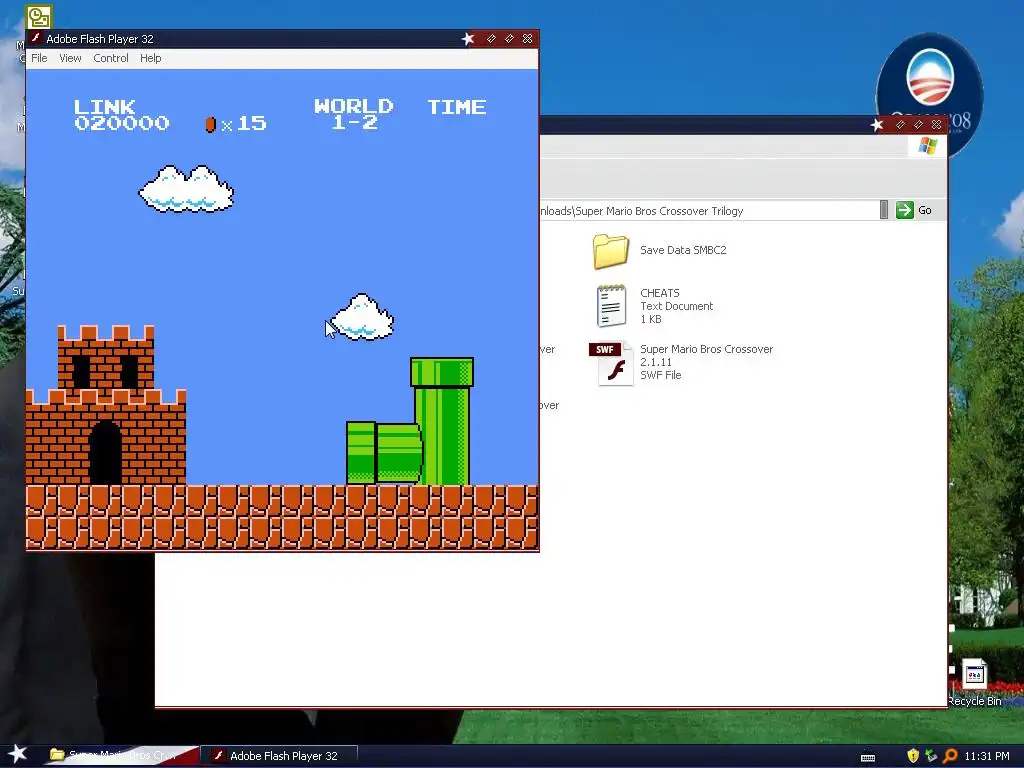Screen dimensions: 1024x768
Task: Click the TIME label in the game
Action: (456, 107)
